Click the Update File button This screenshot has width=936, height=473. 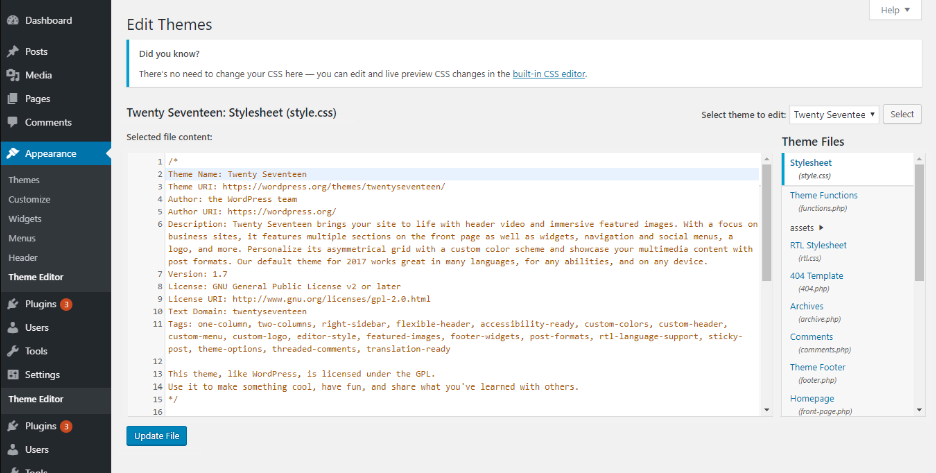(156, 436)
